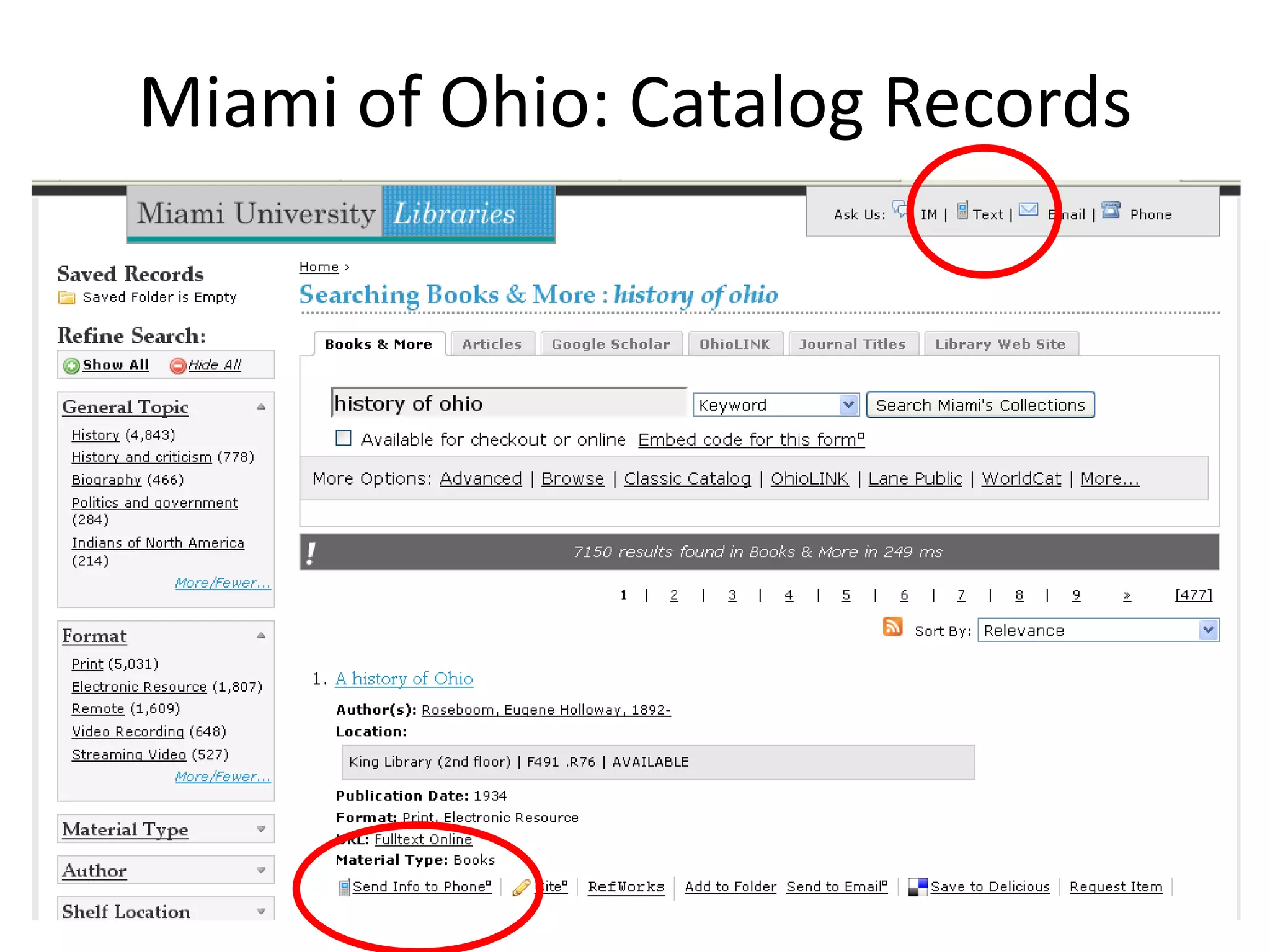Click the Fulltext Online link
Viewport: 1270px width, 952px height.
pyautogui.click(x=424, y=839)
